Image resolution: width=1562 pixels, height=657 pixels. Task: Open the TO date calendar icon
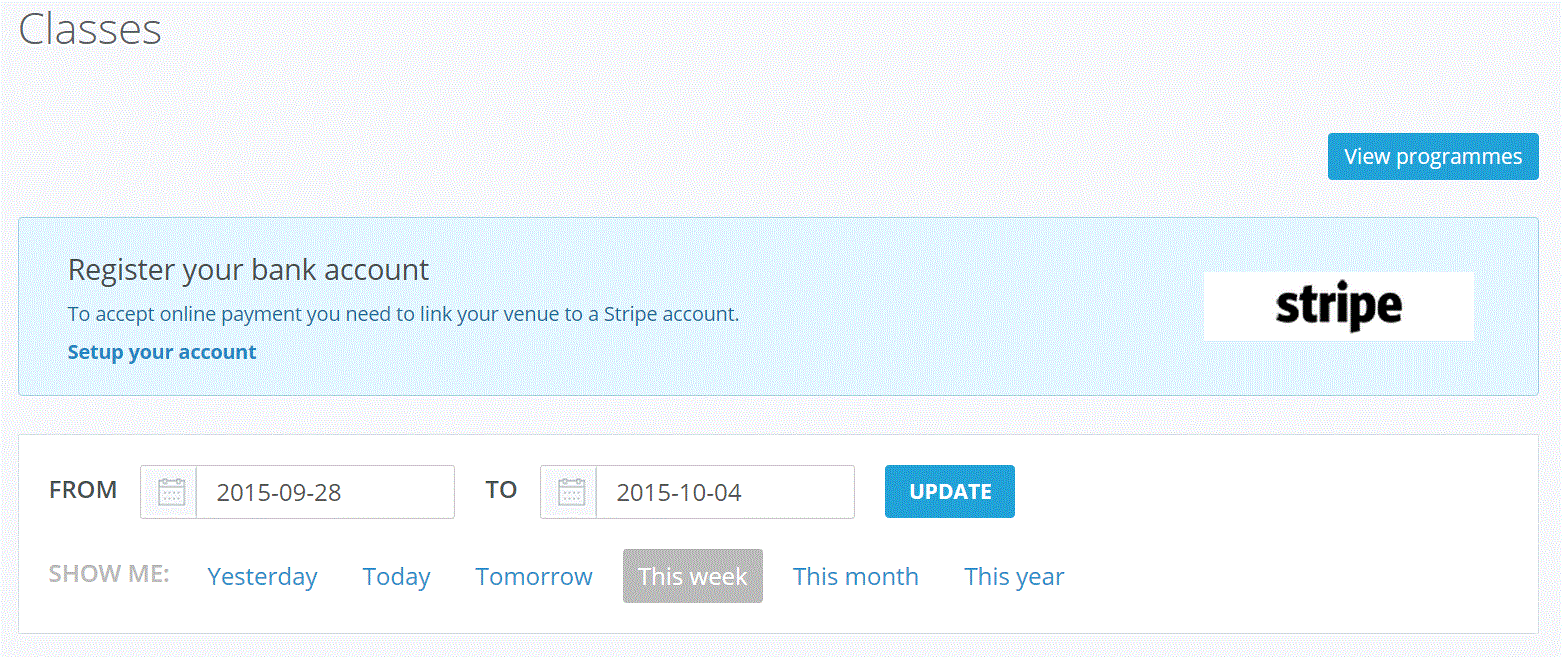coord(570,492)
